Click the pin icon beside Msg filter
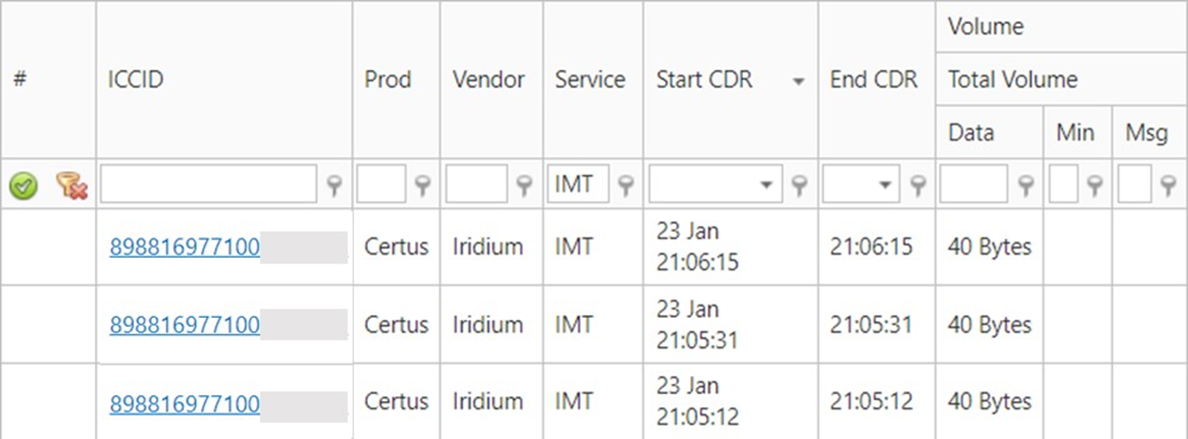Screen dimensions: 1188x439 tap(1168, 184)
